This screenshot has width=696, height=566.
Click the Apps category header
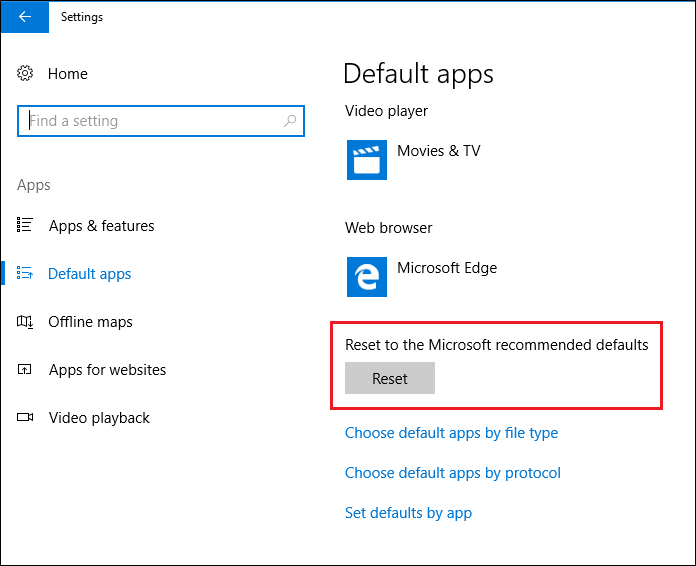click(34, 185)
